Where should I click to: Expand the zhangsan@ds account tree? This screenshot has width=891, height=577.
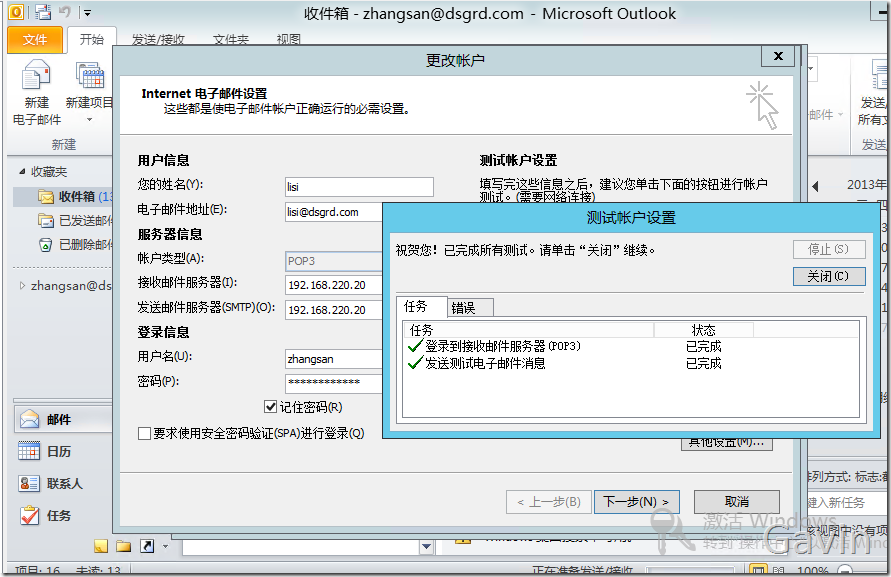(22, 285)
